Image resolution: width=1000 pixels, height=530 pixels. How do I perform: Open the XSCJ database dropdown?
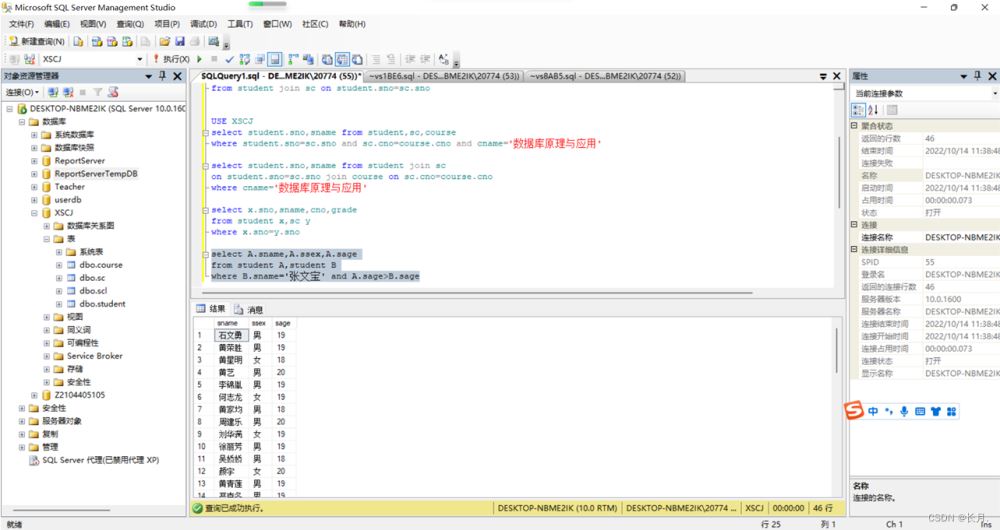(x=140, y=60)
